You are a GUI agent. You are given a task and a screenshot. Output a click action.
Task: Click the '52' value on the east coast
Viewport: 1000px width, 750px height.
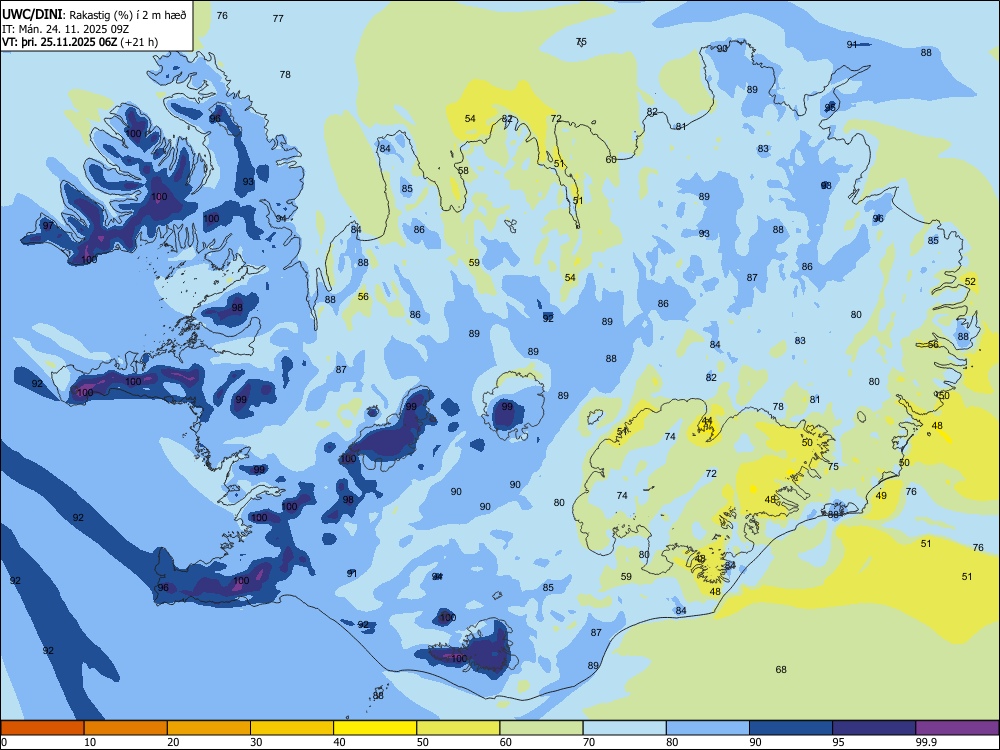[x=970, y=281]
